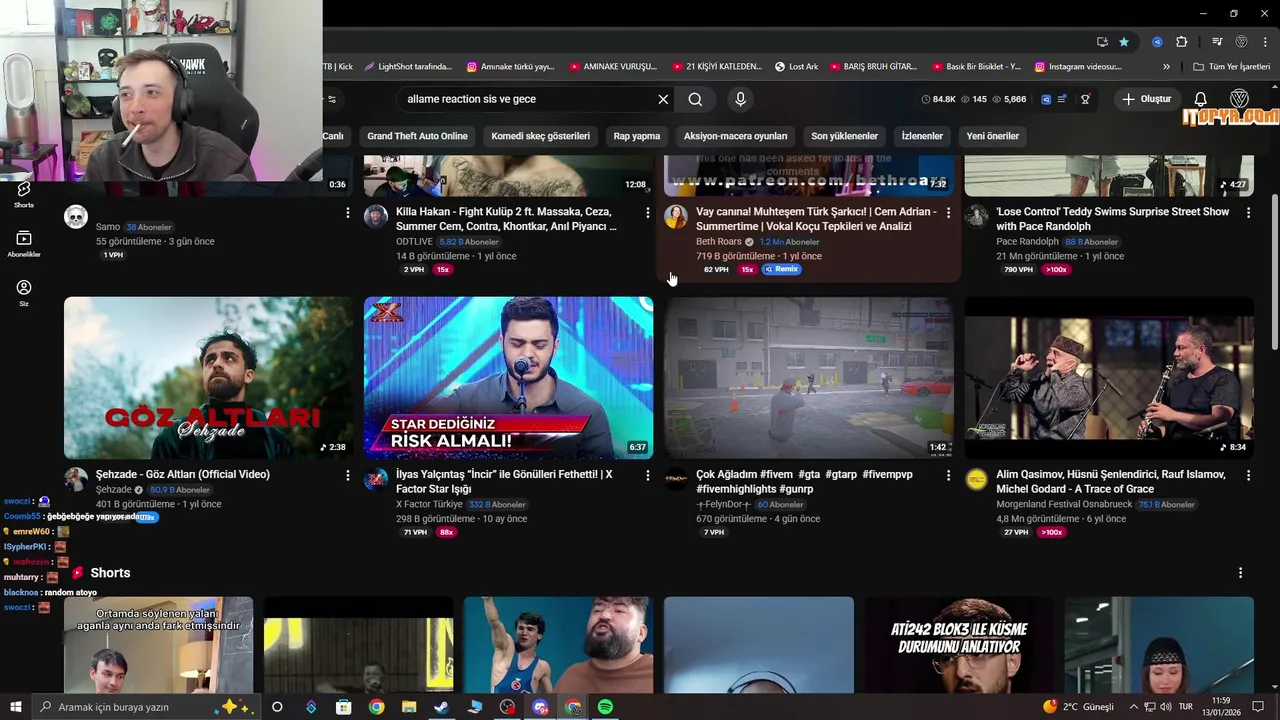Open more options for Killa Hakan video
Viewport: 1280px width, 720px height.
point(648,213)
